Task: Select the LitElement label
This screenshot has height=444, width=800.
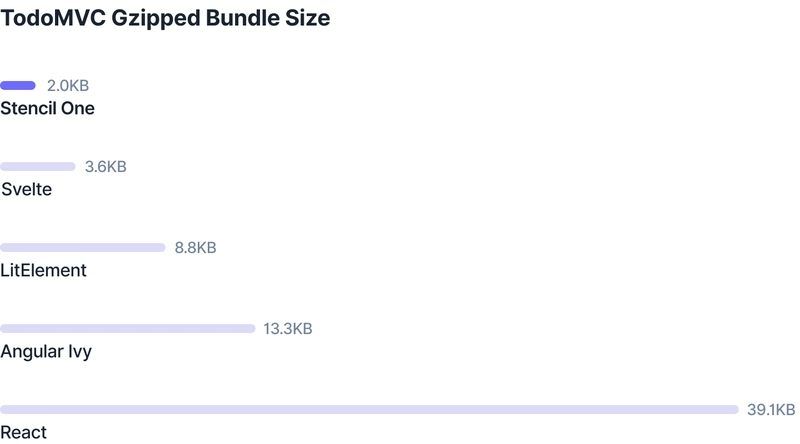Action: [43, 270]
